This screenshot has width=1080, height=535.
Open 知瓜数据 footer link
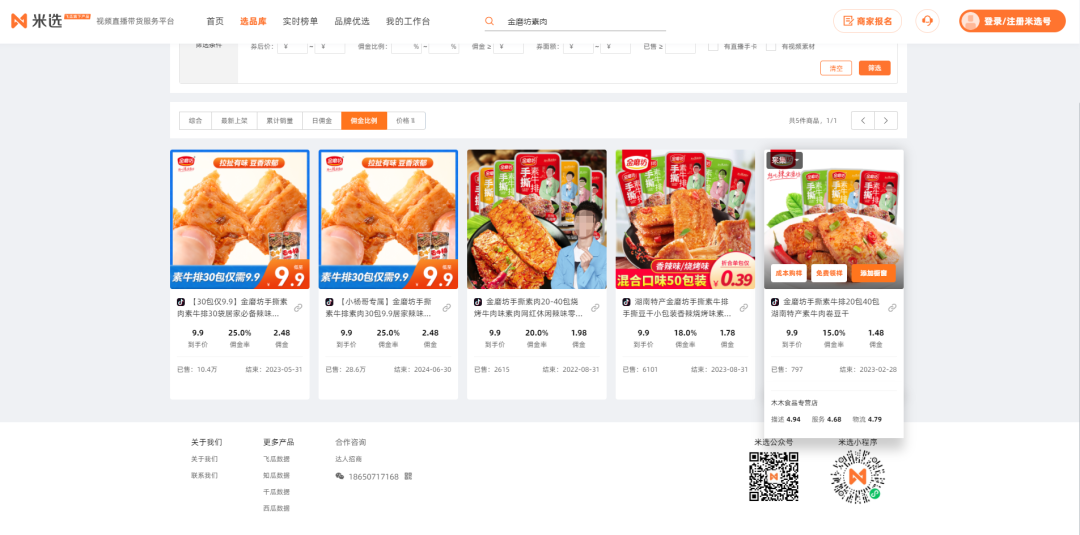coord(276,475)
